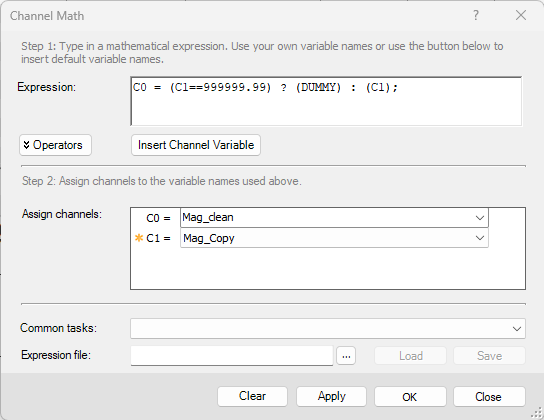Click the help question mark icon
The height and width of the screenshot is (420, 544).
[x=476, y=15]
